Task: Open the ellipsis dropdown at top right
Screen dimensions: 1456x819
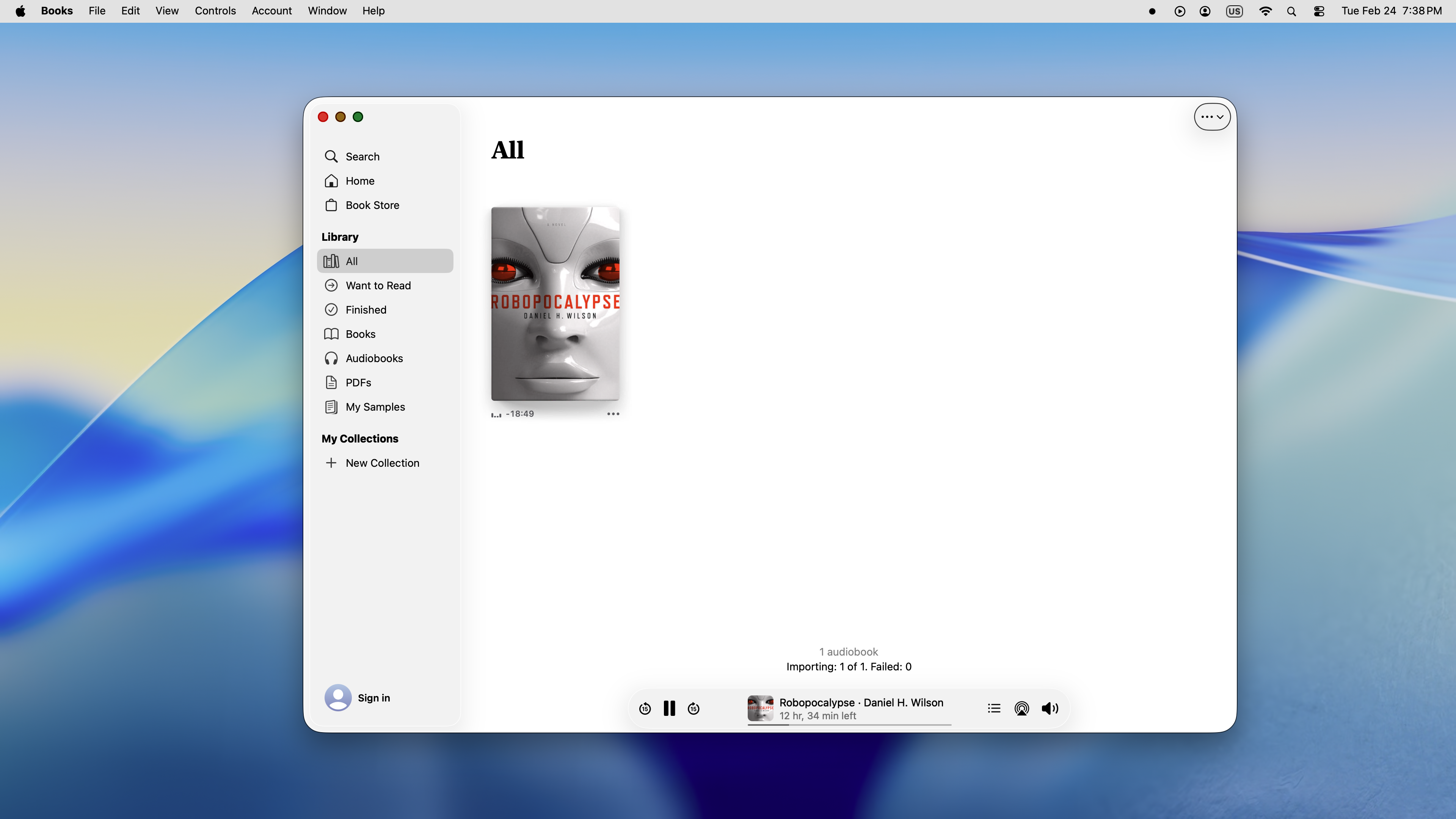Action: click(x=1211, y=116)
